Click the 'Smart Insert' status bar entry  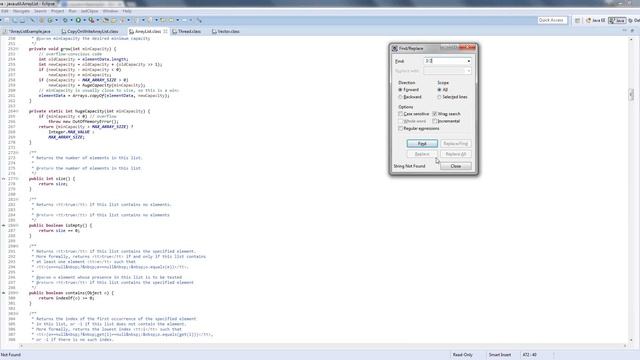500,355
